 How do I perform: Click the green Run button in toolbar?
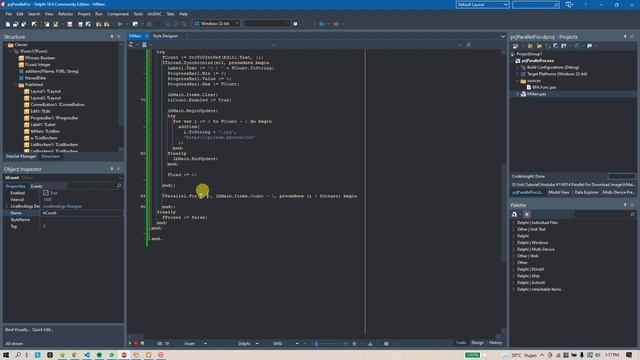pyautogui.click(x=120, y=24)
